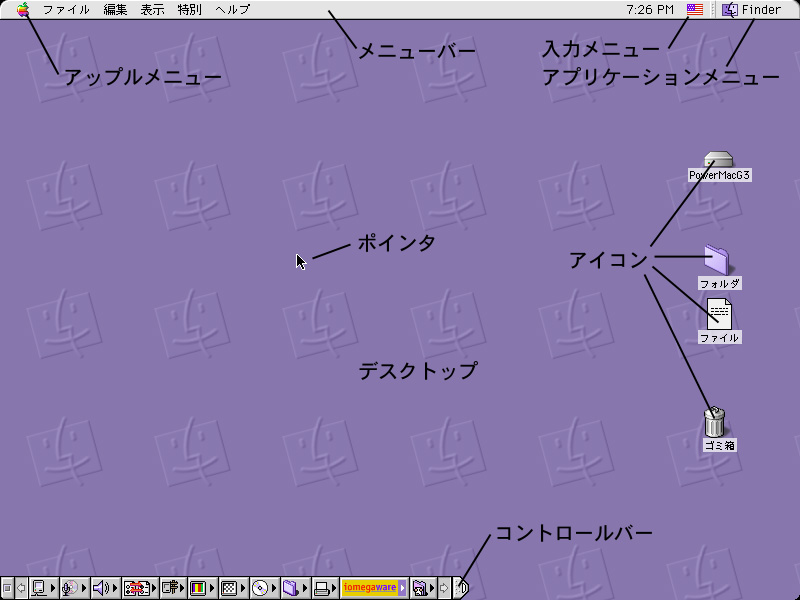Open the color bars monitor depth module
Viewport: 800px width, 600px height.
point(198,588)
